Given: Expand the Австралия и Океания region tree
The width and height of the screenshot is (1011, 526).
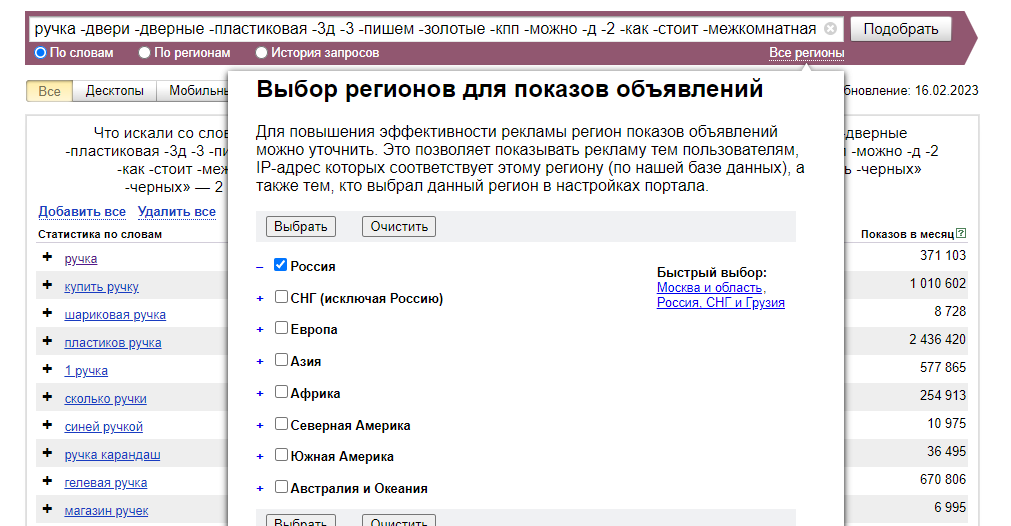Looking at the screenshot, I should [260, 489].
